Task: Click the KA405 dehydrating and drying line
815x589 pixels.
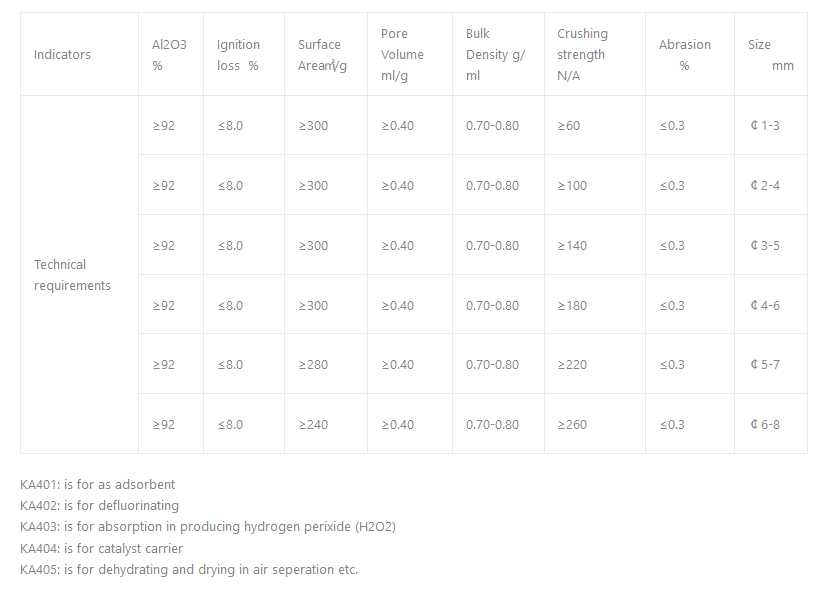Action: [x=189, y=570]
